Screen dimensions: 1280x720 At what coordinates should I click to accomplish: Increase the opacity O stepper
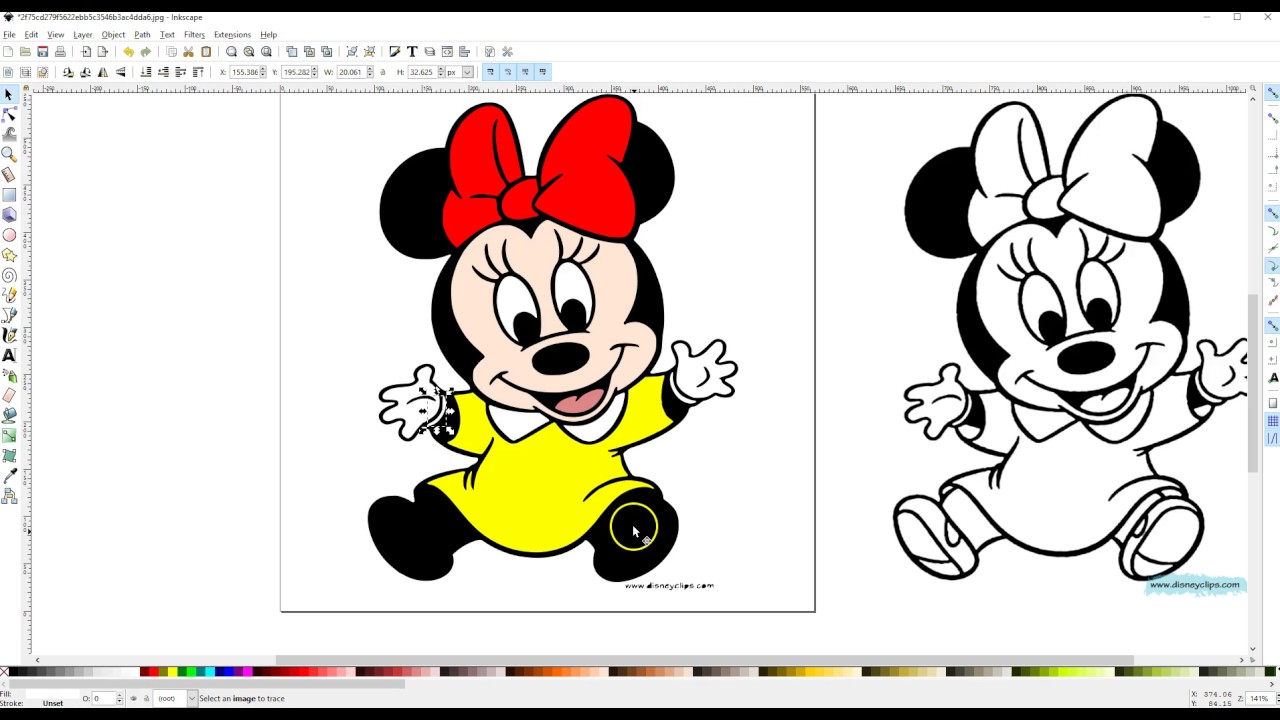[x=121, y=695]
